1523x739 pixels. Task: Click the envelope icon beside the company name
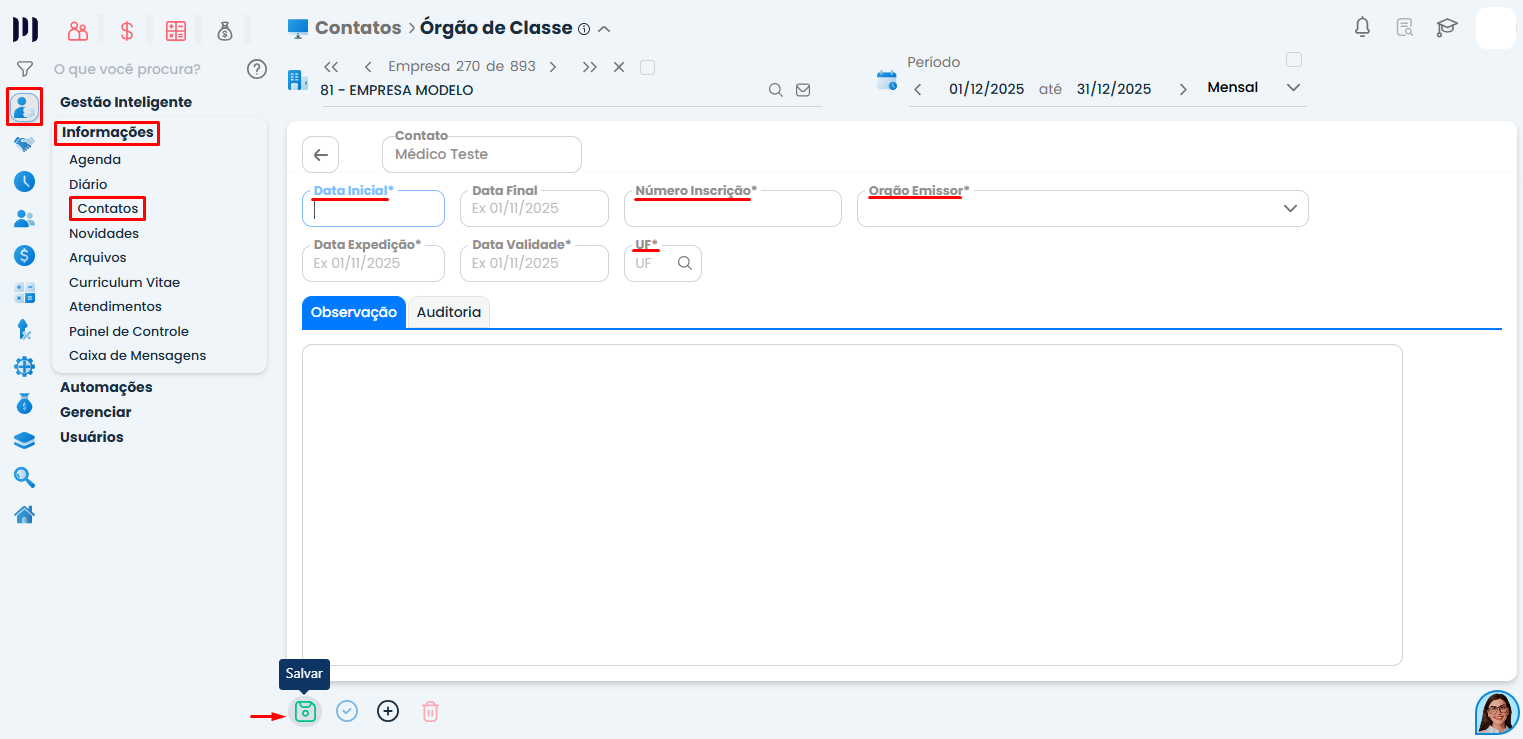tap(803, 90)
